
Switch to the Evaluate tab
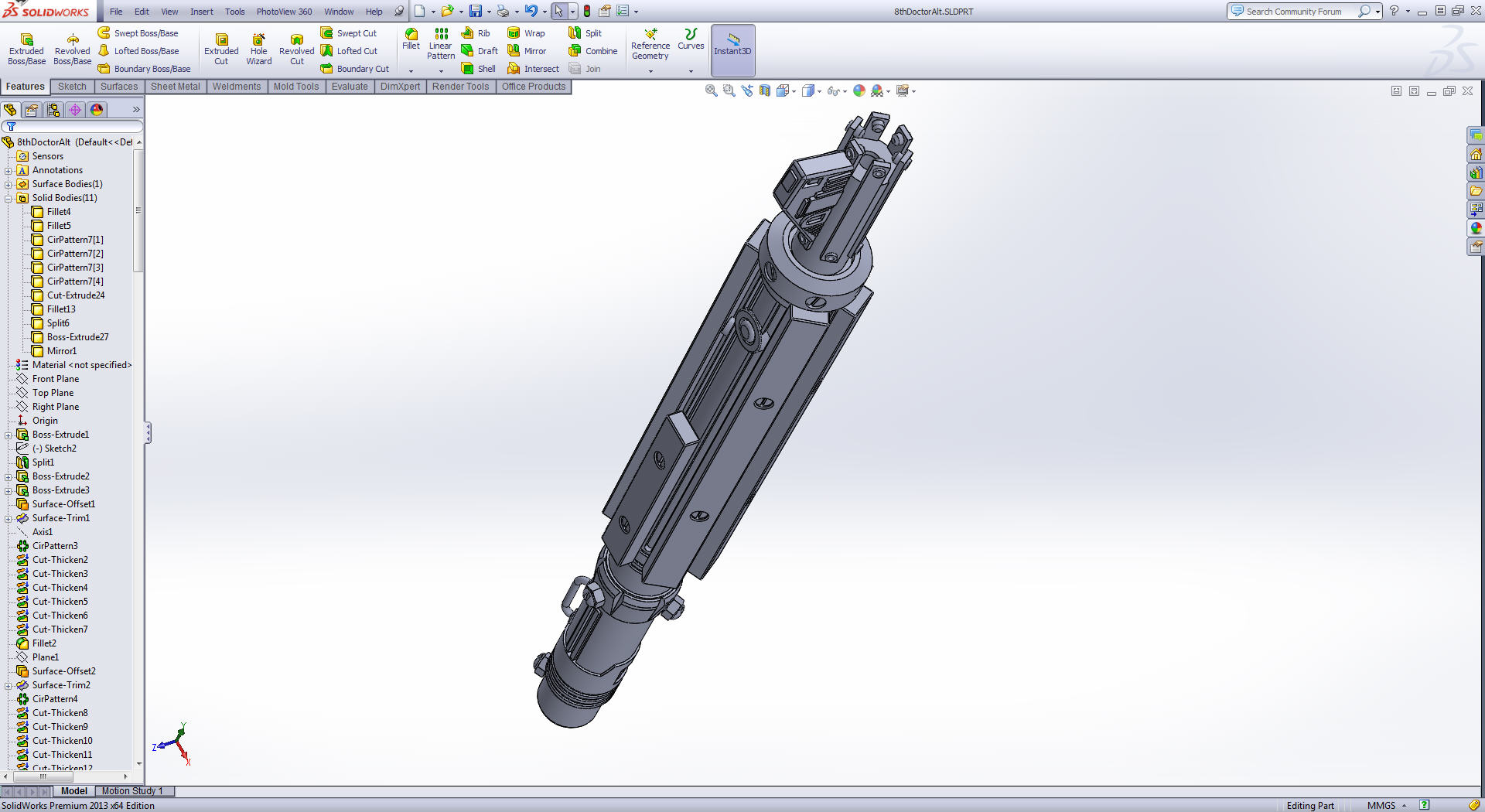tap(350, 87)
